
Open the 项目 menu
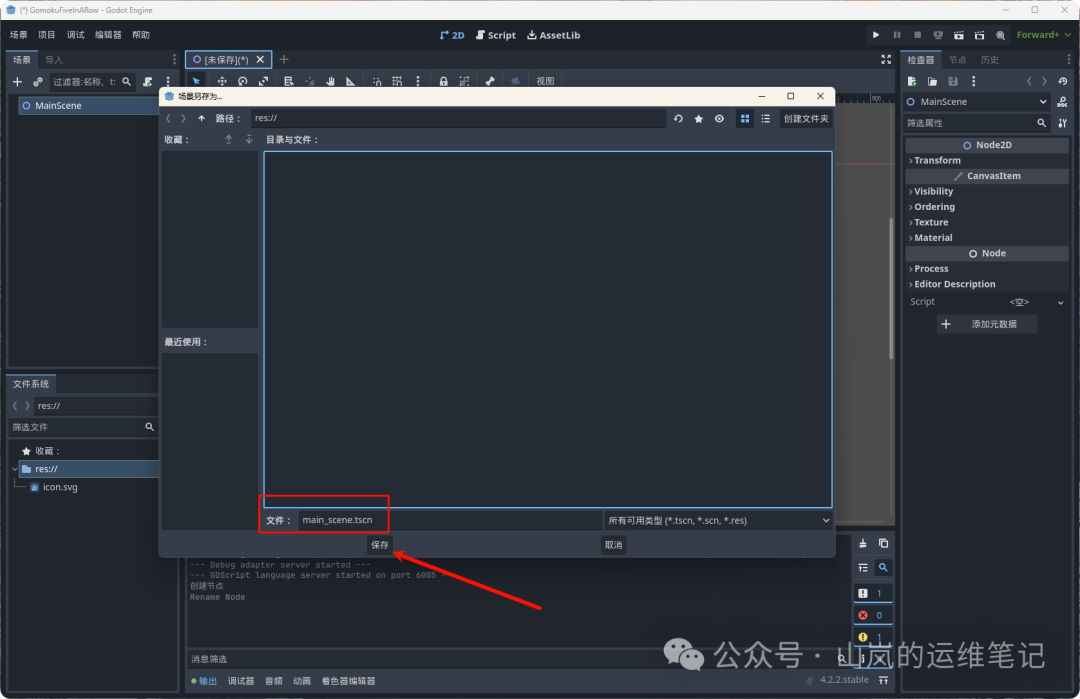pos(47,35)
